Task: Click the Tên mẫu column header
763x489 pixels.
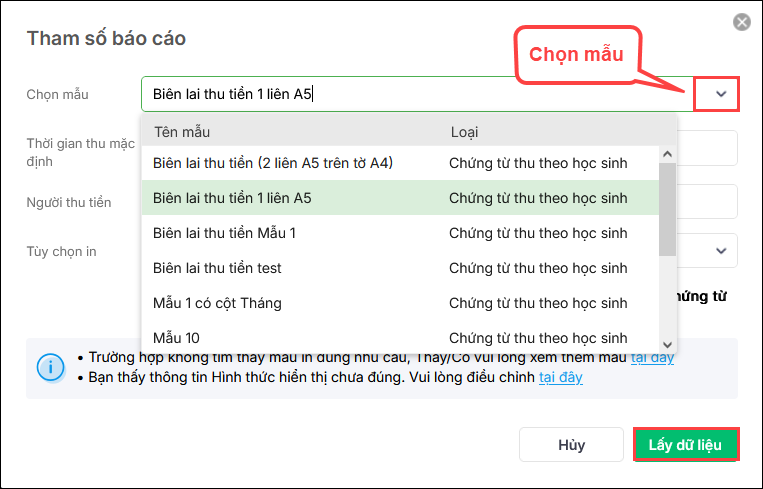Action: click(x=182, y=132)
